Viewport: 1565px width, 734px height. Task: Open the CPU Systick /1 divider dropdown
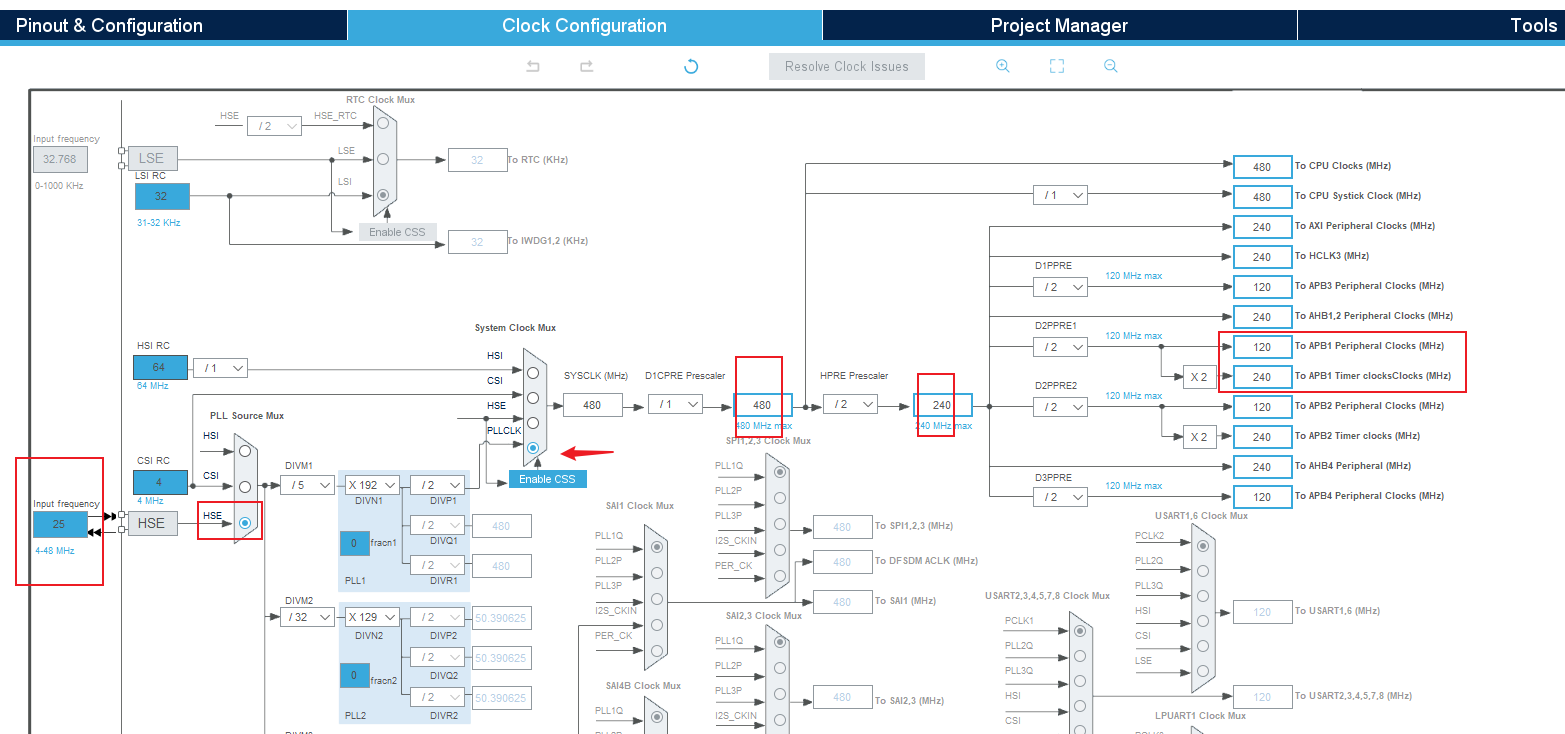pos(1060,196)
